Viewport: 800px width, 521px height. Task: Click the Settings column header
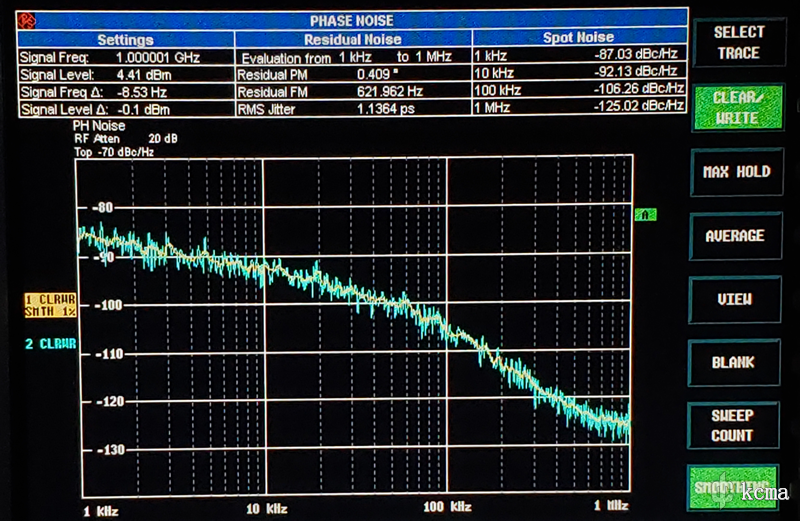click(125, 39)
